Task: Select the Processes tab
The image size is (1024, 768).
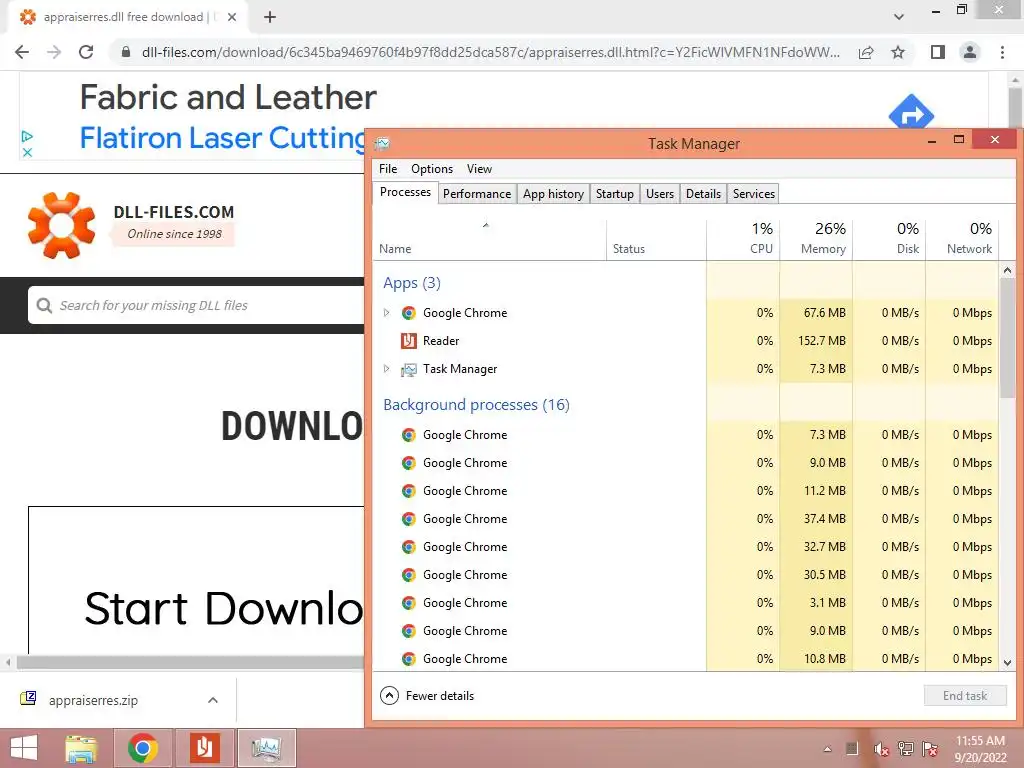Action: pyautogui.click(x=405, y=192)
